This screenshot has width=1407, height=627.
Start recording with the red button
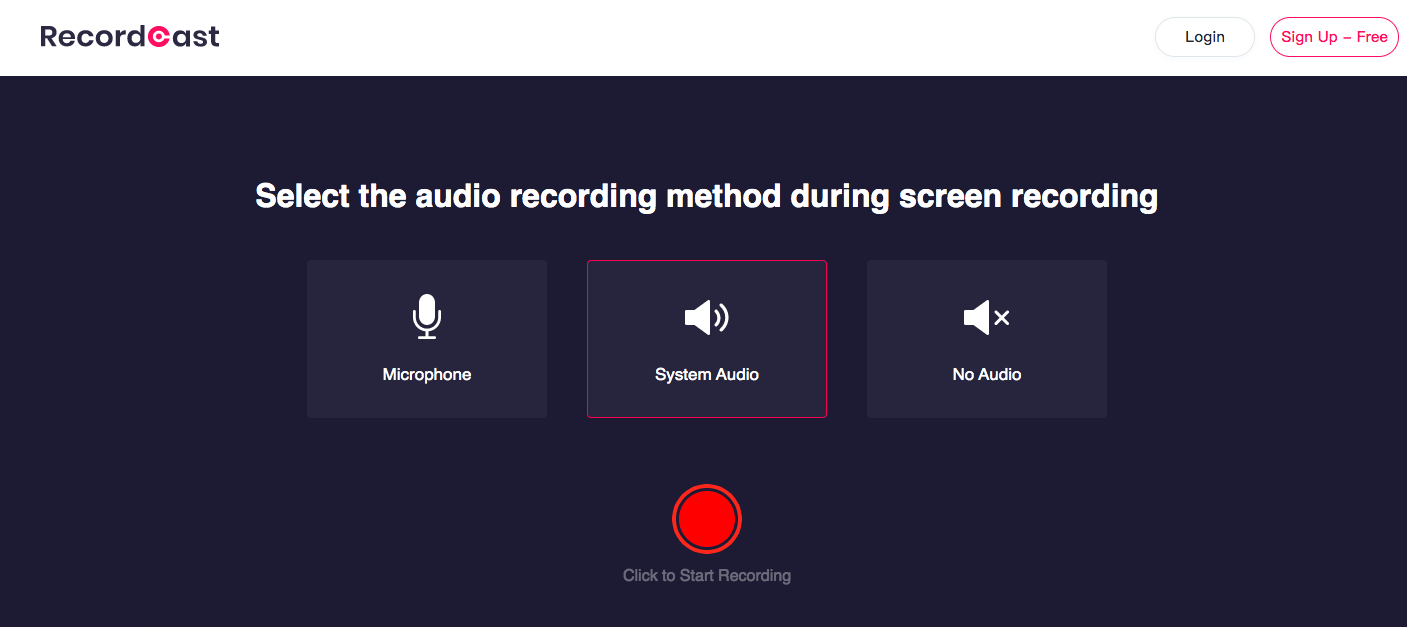pos(707,519)
